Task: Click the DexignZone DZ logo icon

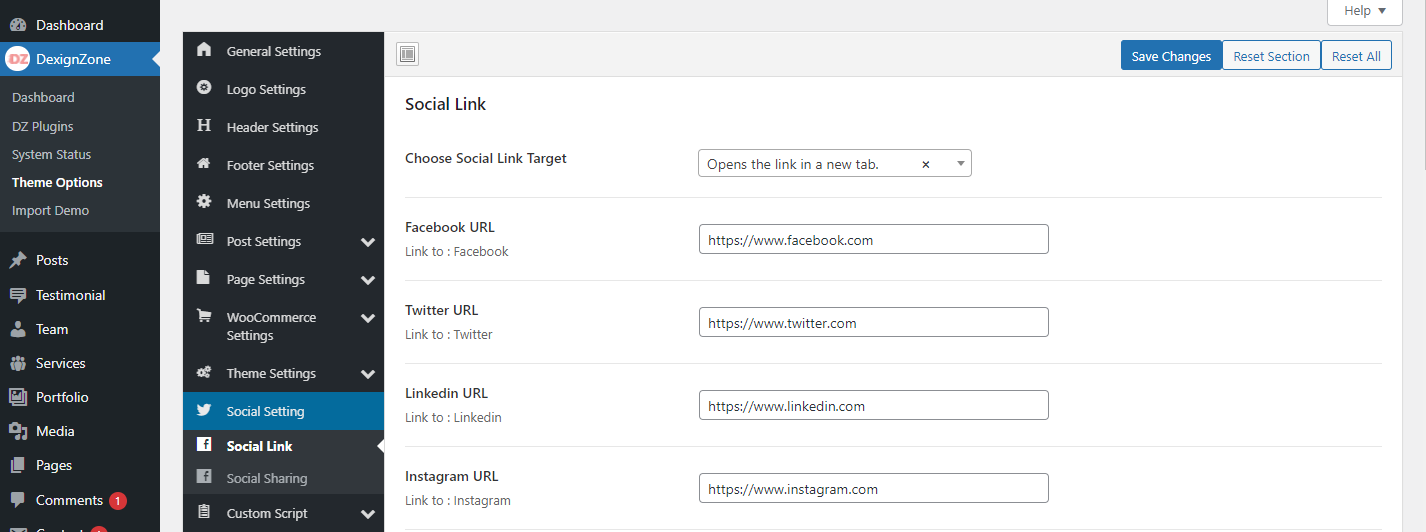Action: [x=17, y=59]
